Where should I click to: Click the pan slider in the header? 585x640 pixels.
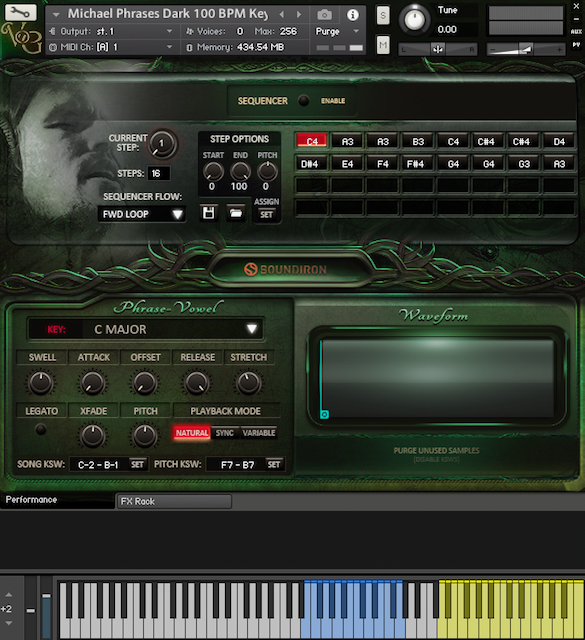click(438, 49)
